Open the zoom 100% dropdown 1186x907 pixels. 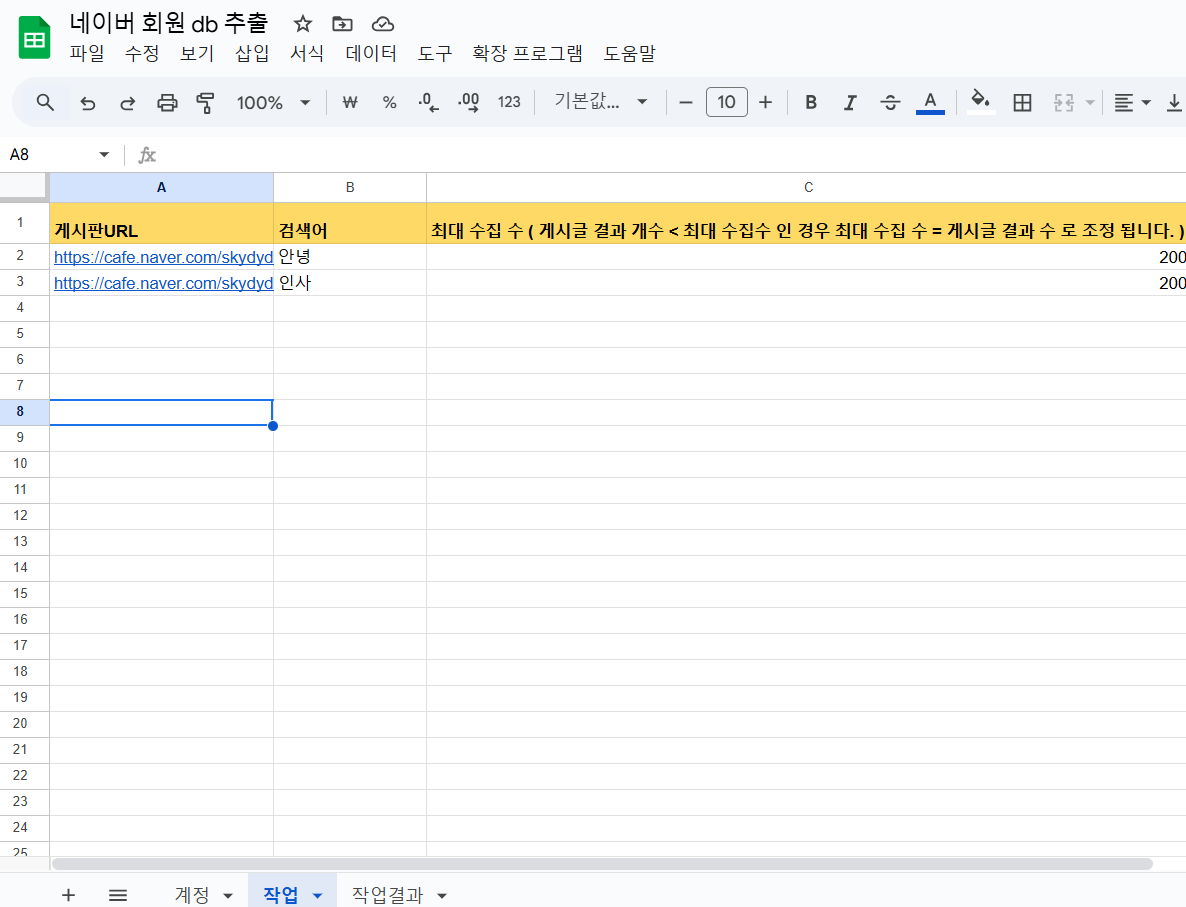click(273, 102)
